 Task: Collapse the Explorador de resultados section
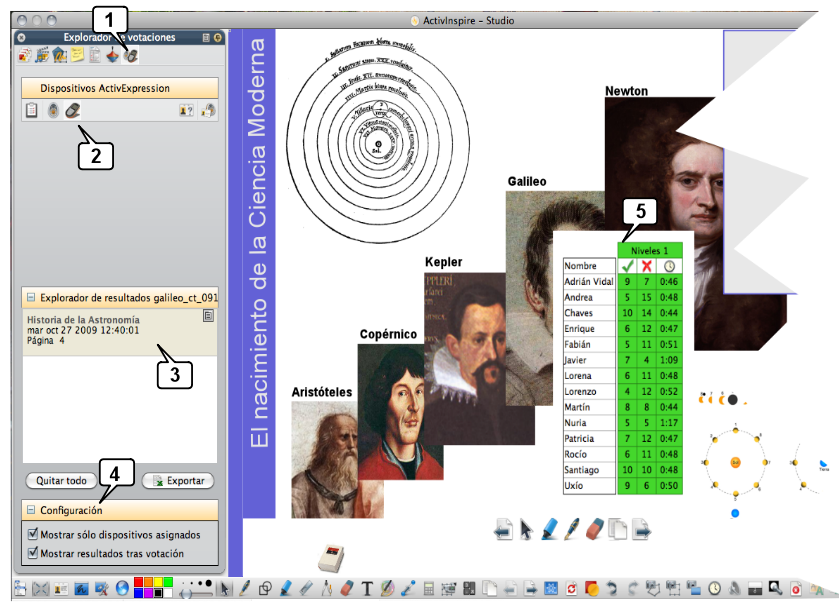[30, 297]
